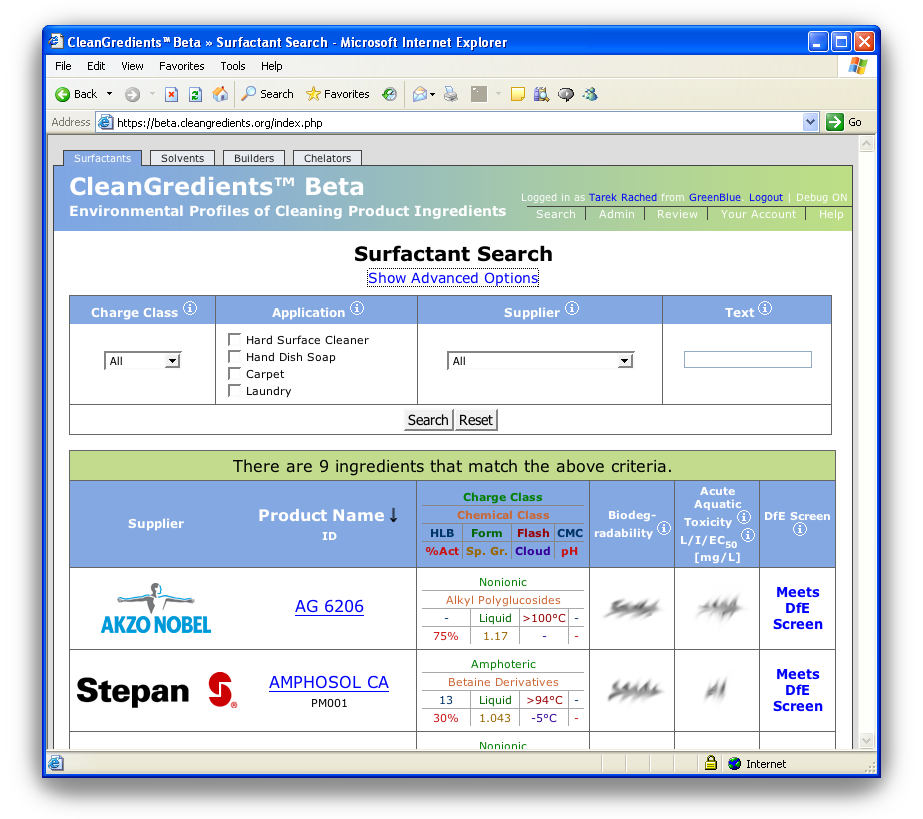Switch to the Solvents tab

tap(182, 158)
